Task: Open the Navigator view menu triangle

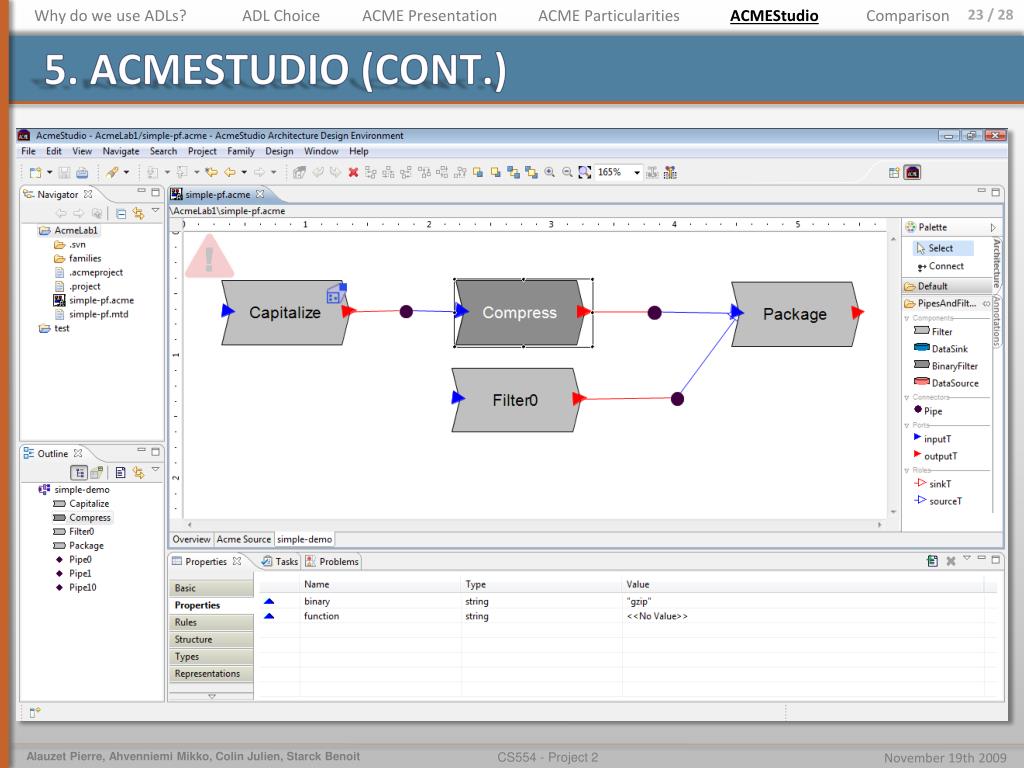Action: pos(155,210)
